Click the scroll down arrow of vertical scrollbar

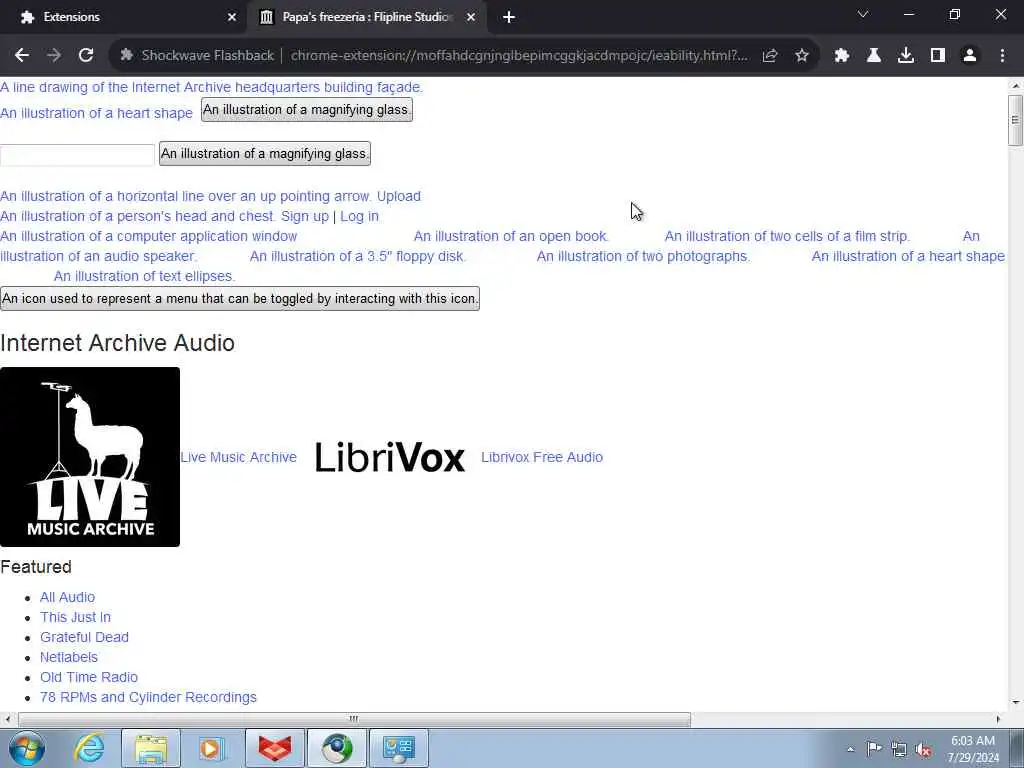[1015, 703]
